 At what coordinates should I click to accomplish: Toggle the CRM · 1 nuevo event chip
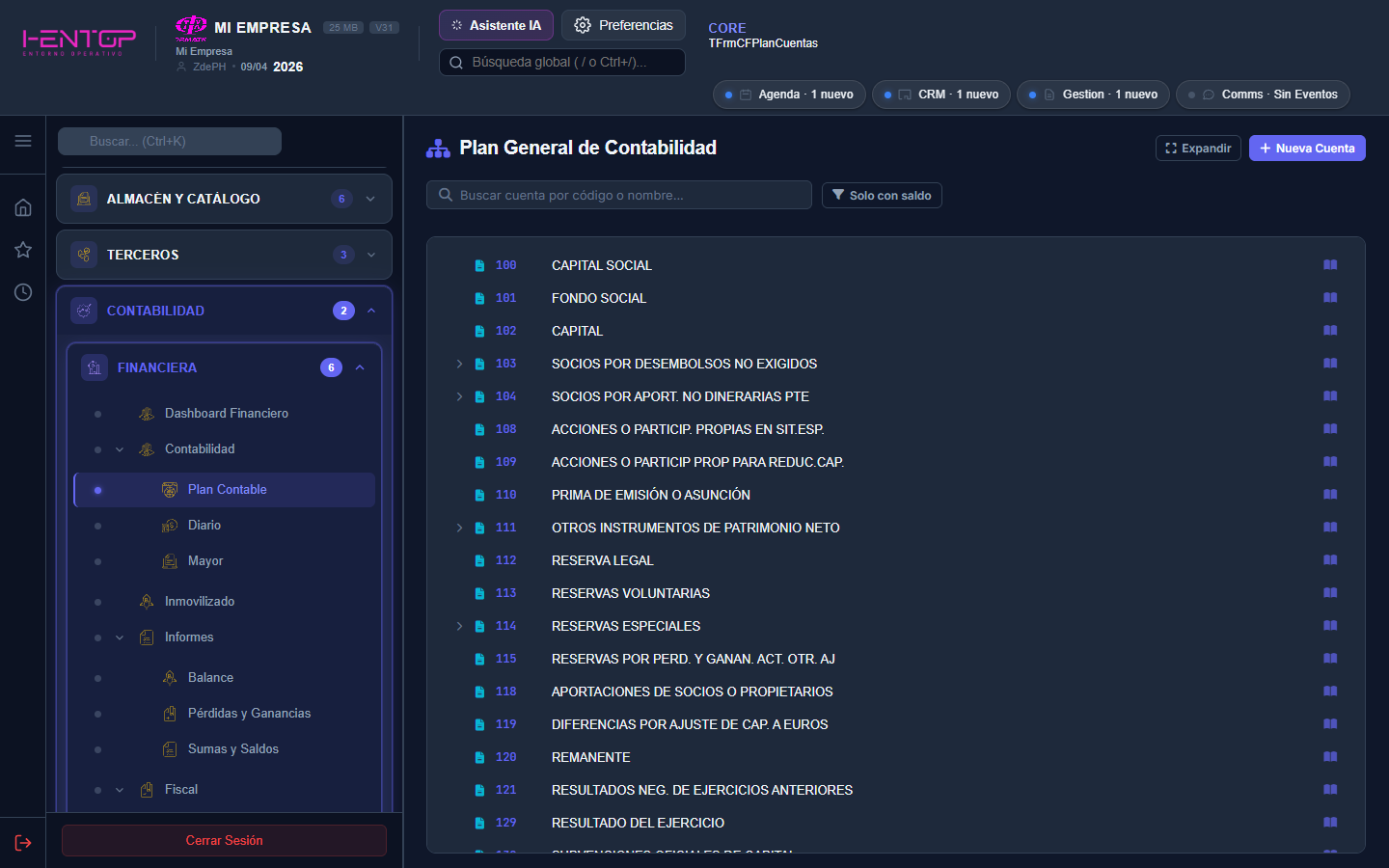point(940,94)
